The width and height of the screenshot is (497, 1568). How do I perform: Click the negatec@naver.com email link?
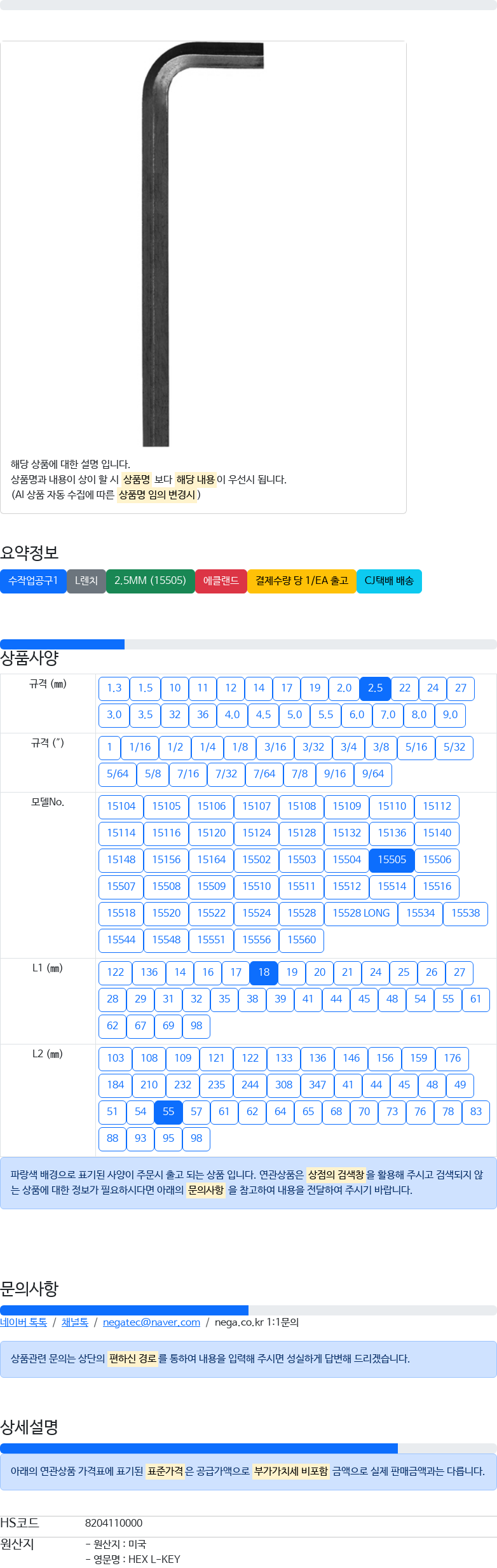click(x=151, y=1322)
